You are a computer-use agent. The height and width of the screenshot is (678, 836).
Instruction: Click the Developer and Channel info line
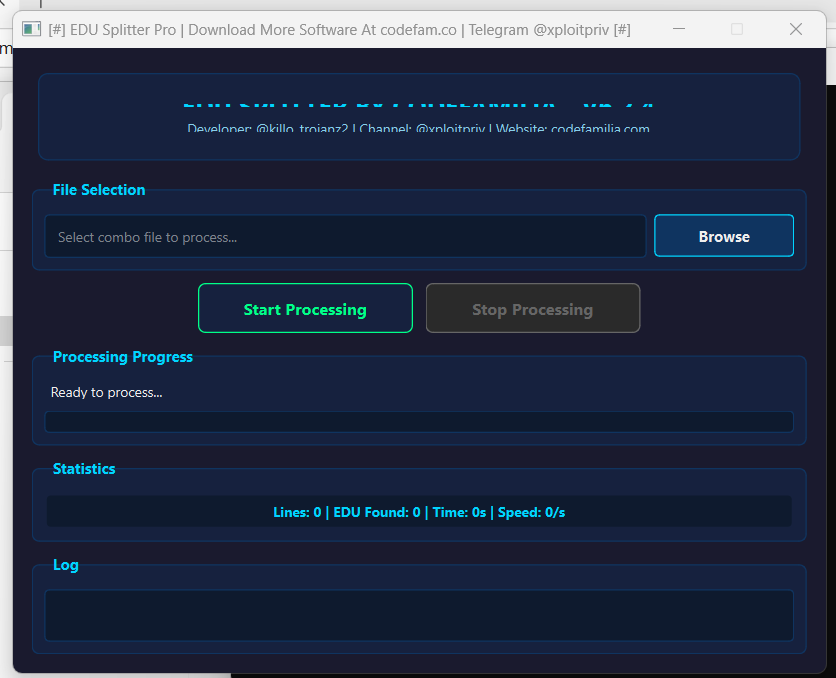click(x=418, y=129)
